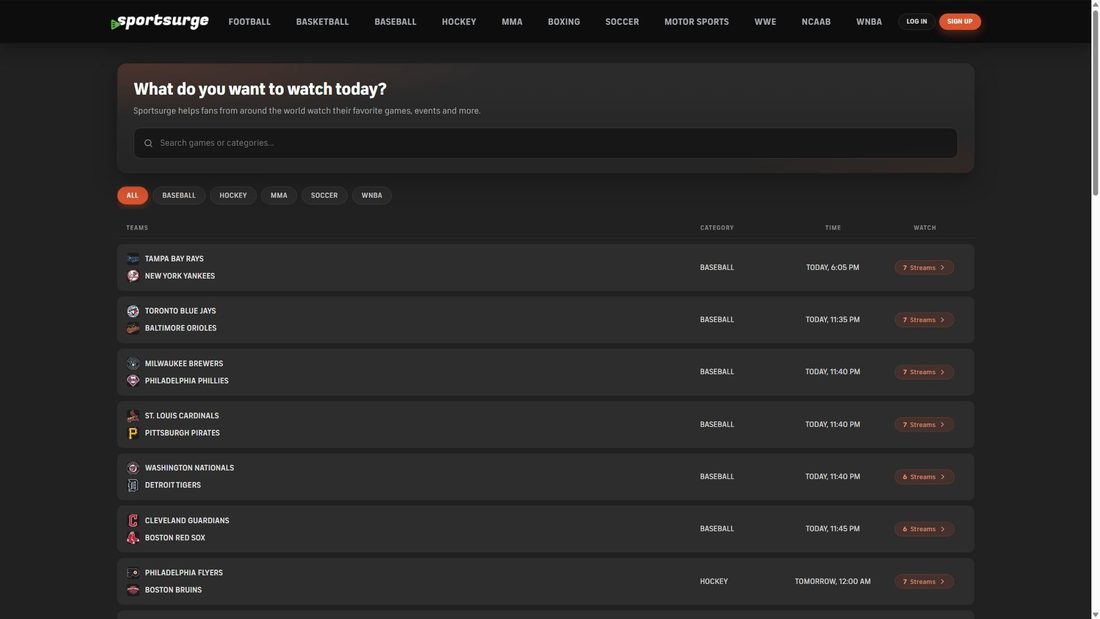Open streams for Nationals vs Tigers

924,477
